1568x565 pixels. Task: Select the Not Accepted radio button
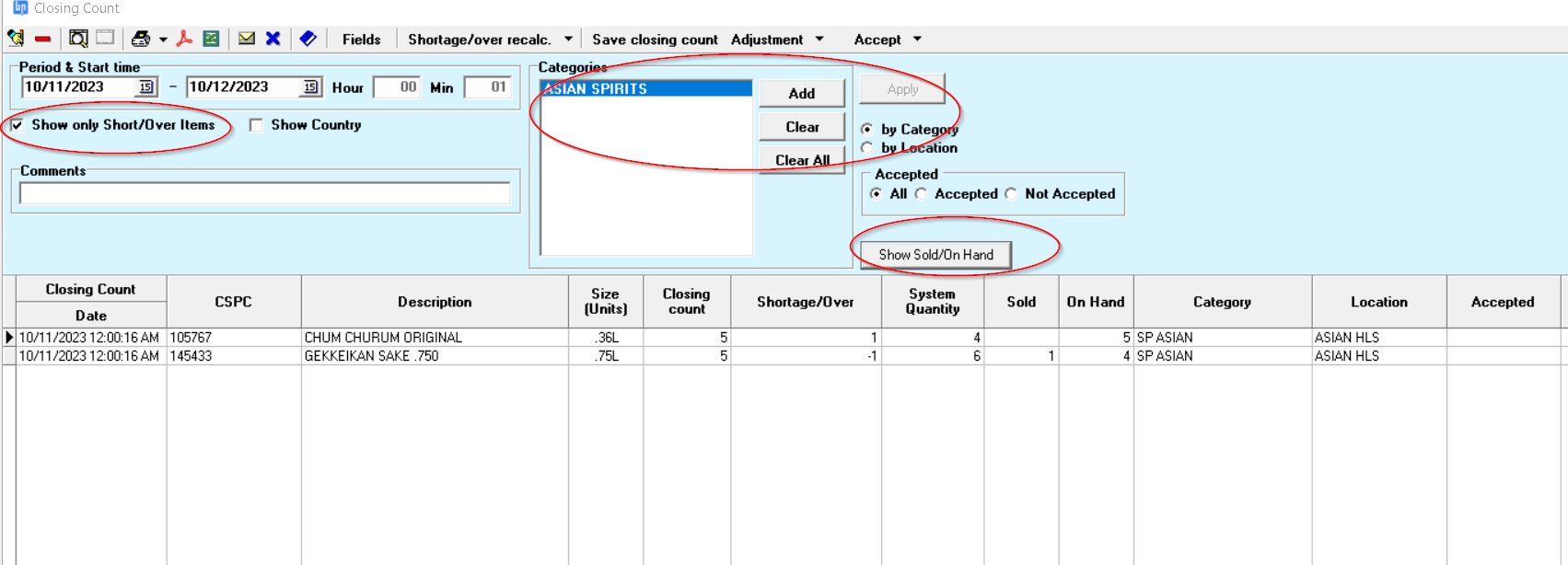(1011, 194)
